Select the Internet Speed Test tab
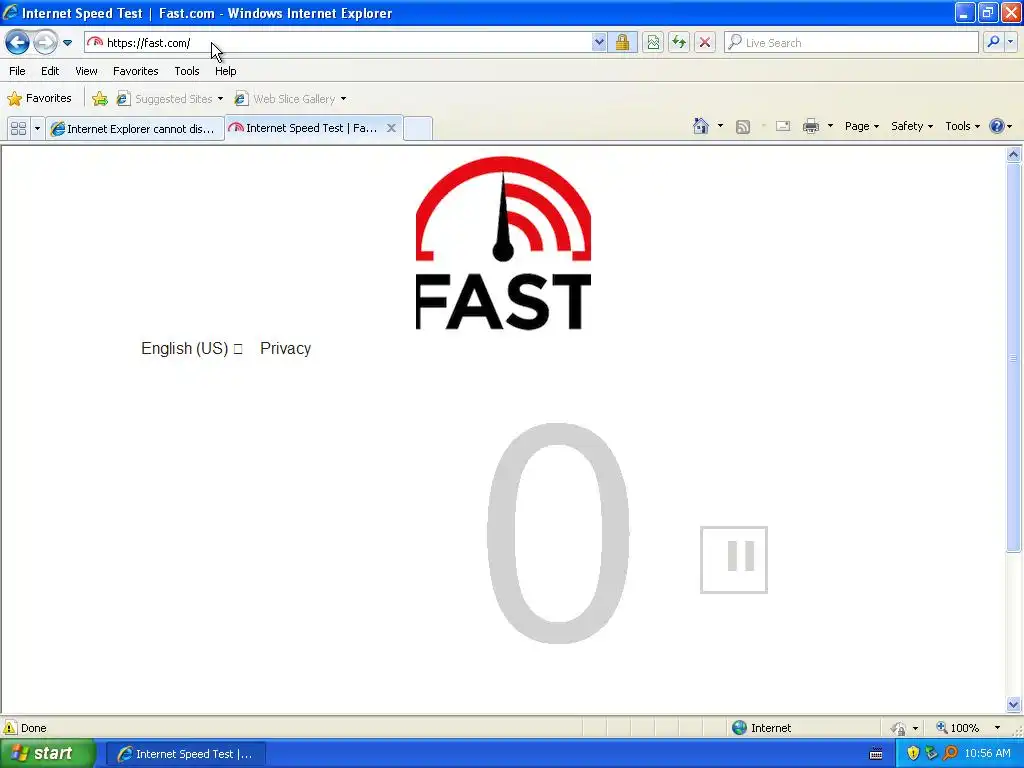1024x768 pixels. click(306, 128)
